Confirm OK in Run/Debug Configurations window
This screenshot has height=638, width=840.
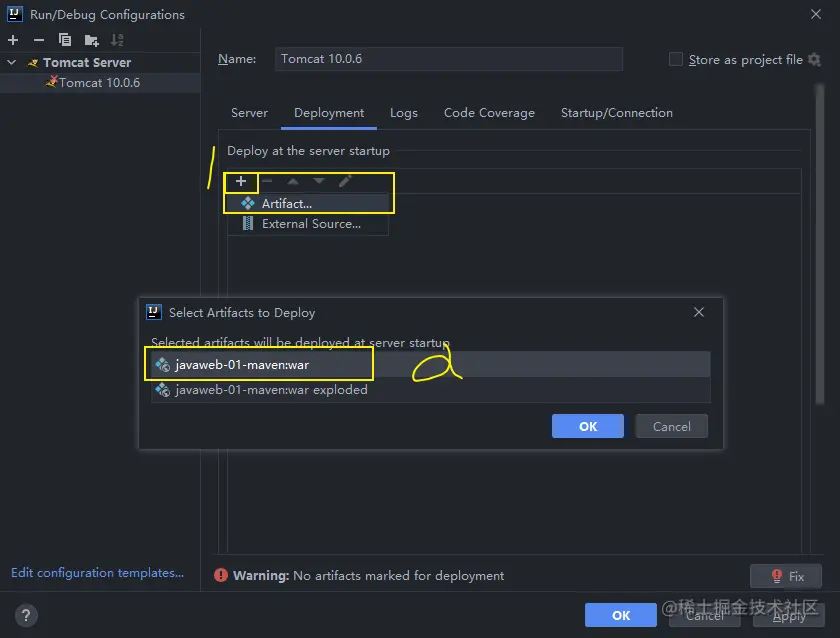[620, 615]
